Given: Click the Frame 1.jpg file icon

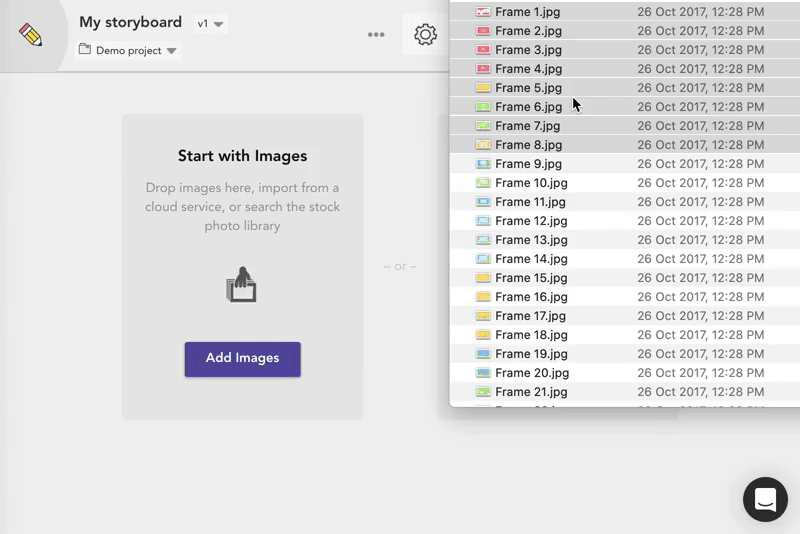Looking at the screenshot, I should (483, 12).
